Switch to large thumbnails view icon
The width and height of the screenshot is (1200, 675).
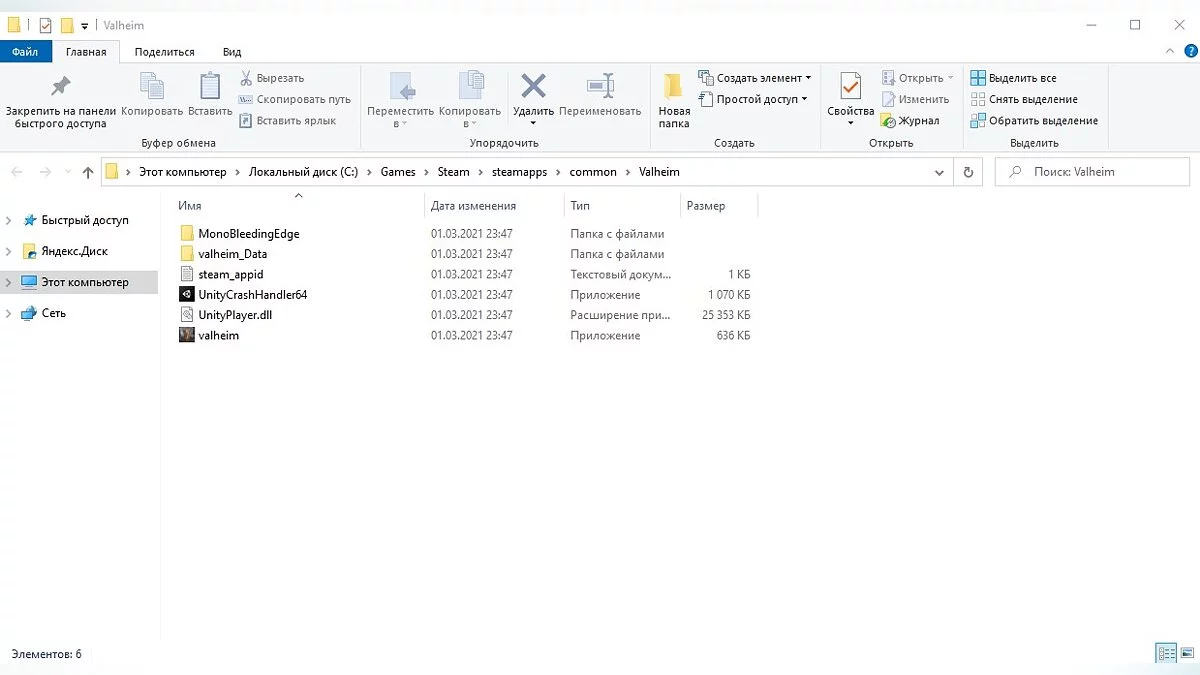coord(1185,654)
